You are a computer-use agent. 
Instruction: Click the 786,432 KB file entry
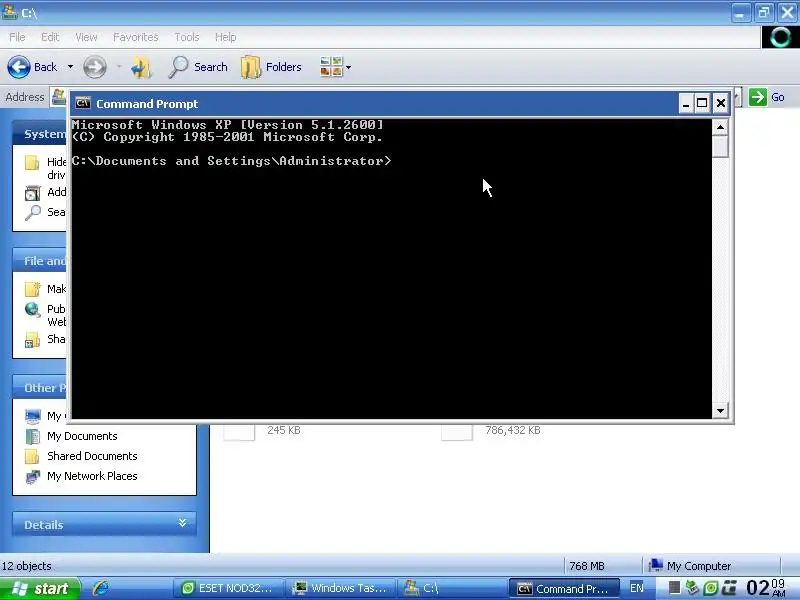pyautogui.click(x=491, y=431)
